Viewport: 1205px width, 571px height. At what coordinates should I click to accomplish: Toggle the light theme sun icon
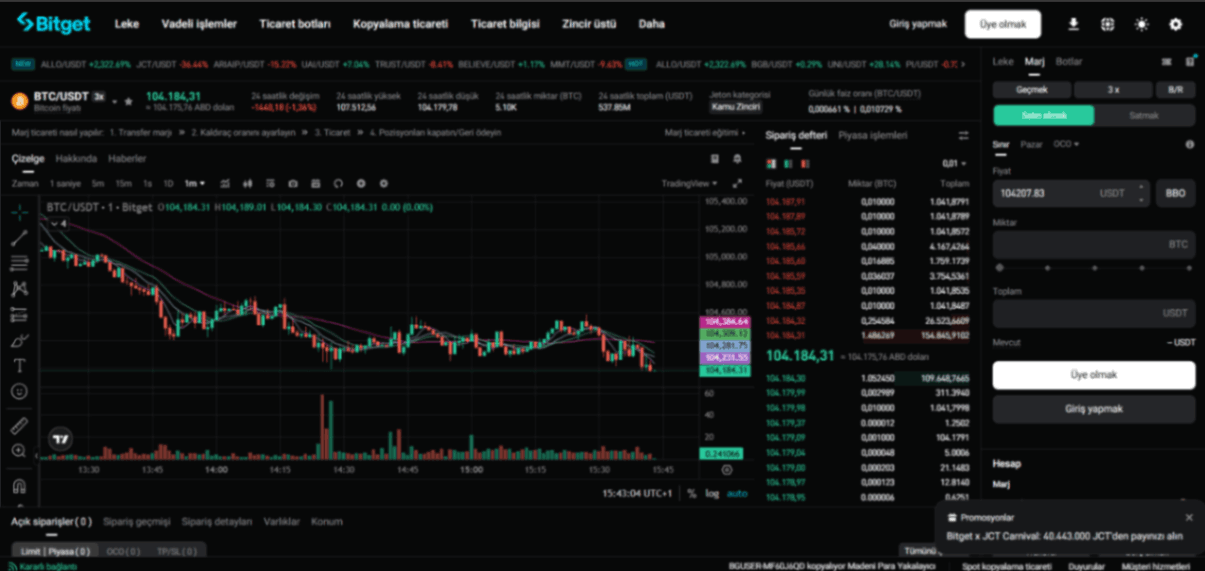[x=1141, y=24]
